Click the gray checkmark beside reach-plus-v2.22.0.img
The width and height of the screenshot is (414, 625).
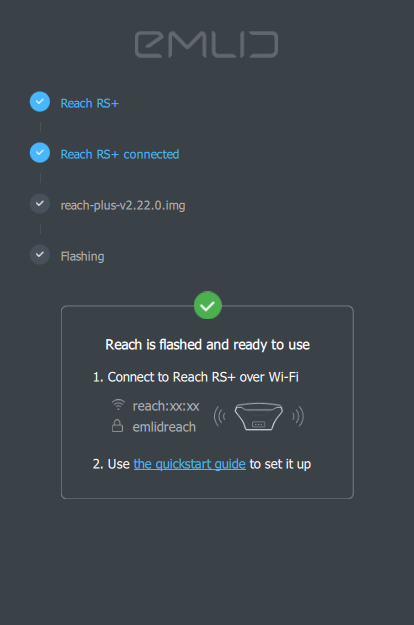point(40,204)
